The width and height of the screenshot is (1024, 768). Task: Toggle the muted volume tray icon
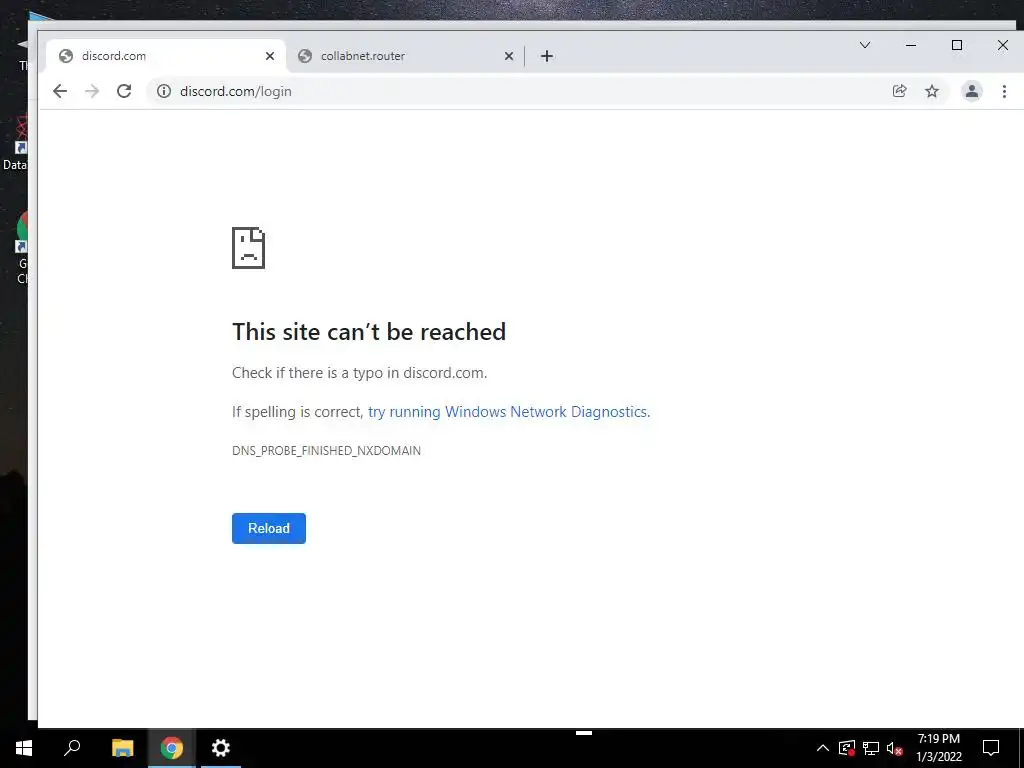[895, 748]
